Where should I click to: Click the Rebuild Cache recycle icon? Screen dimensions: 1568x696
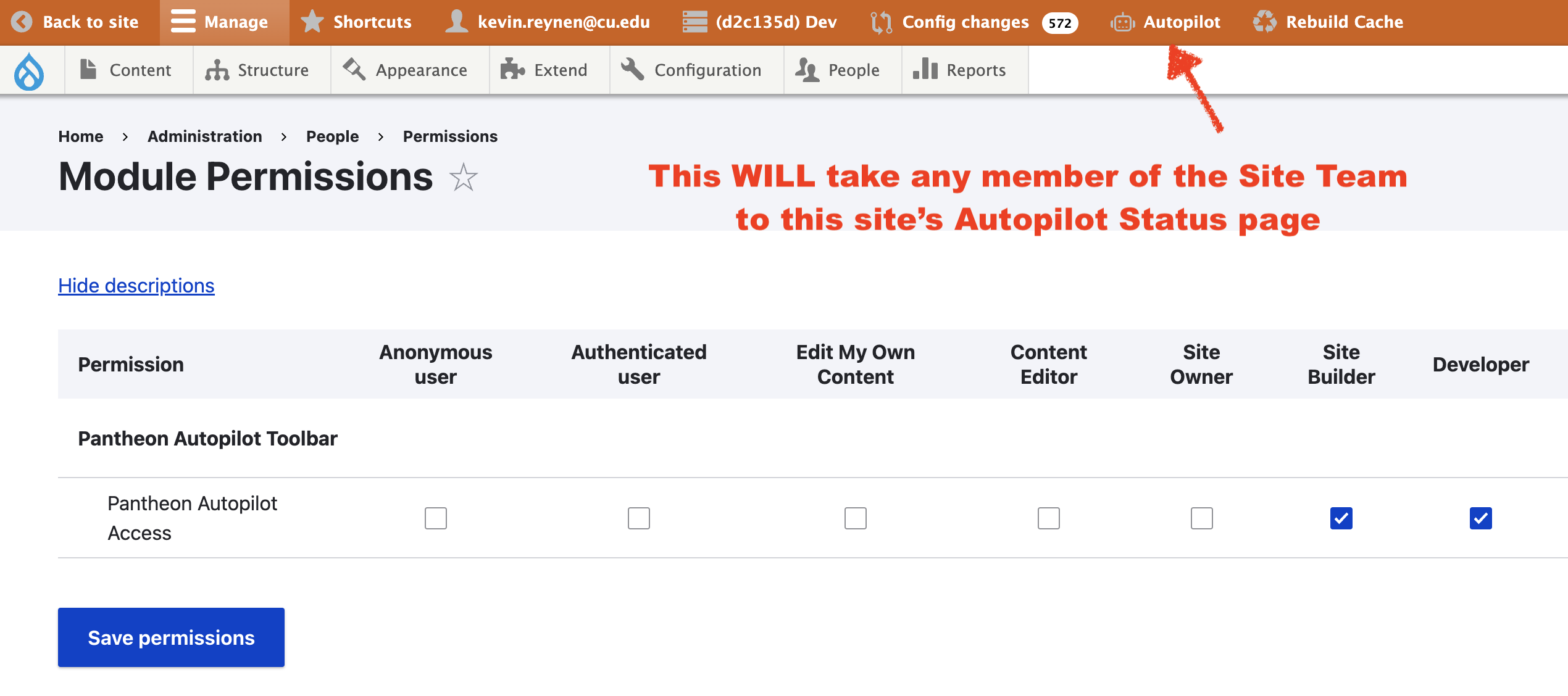tap(1266, 22)
